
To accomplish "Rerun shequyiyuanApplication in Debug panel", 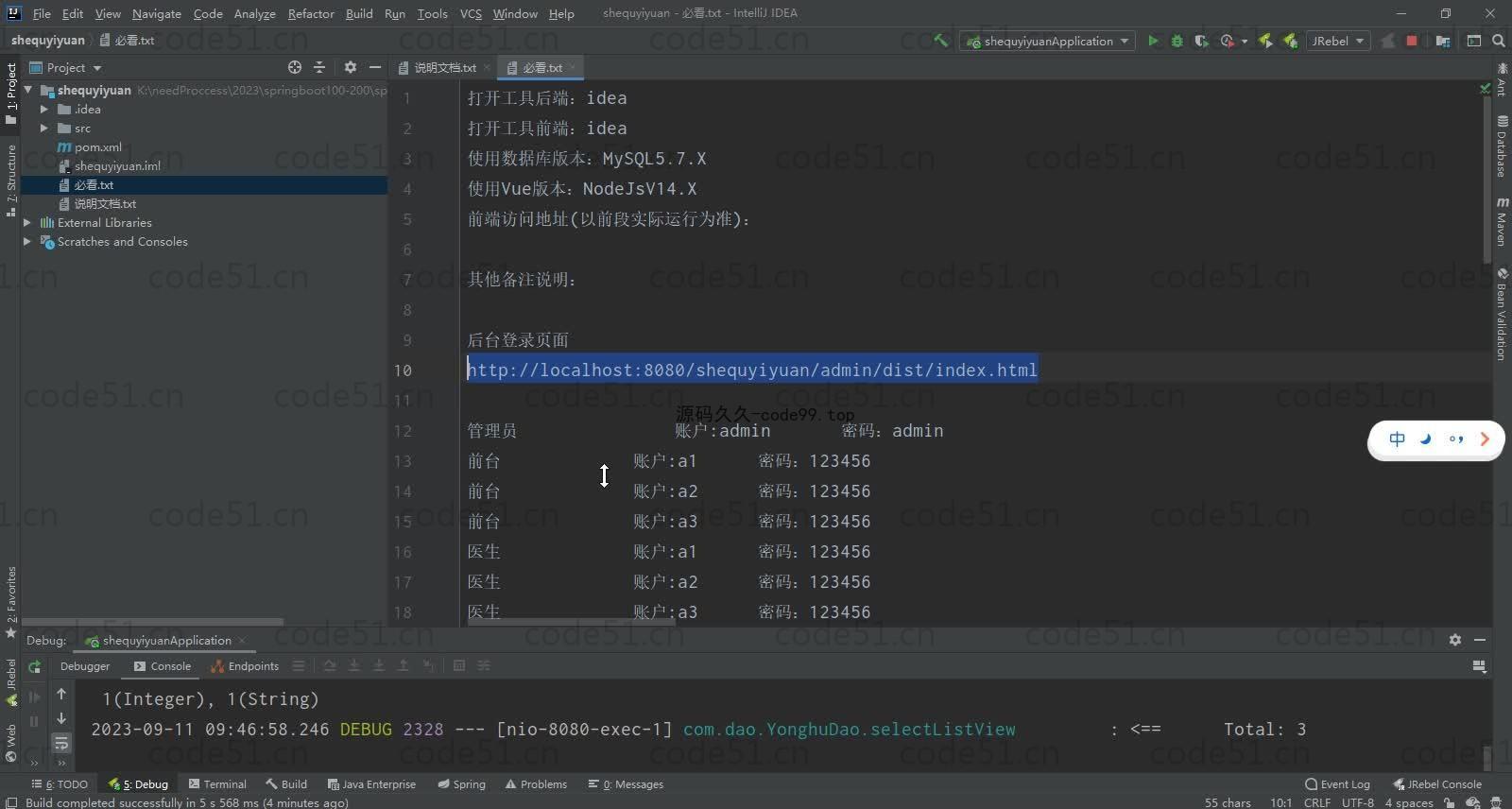I will click(35, 666).
